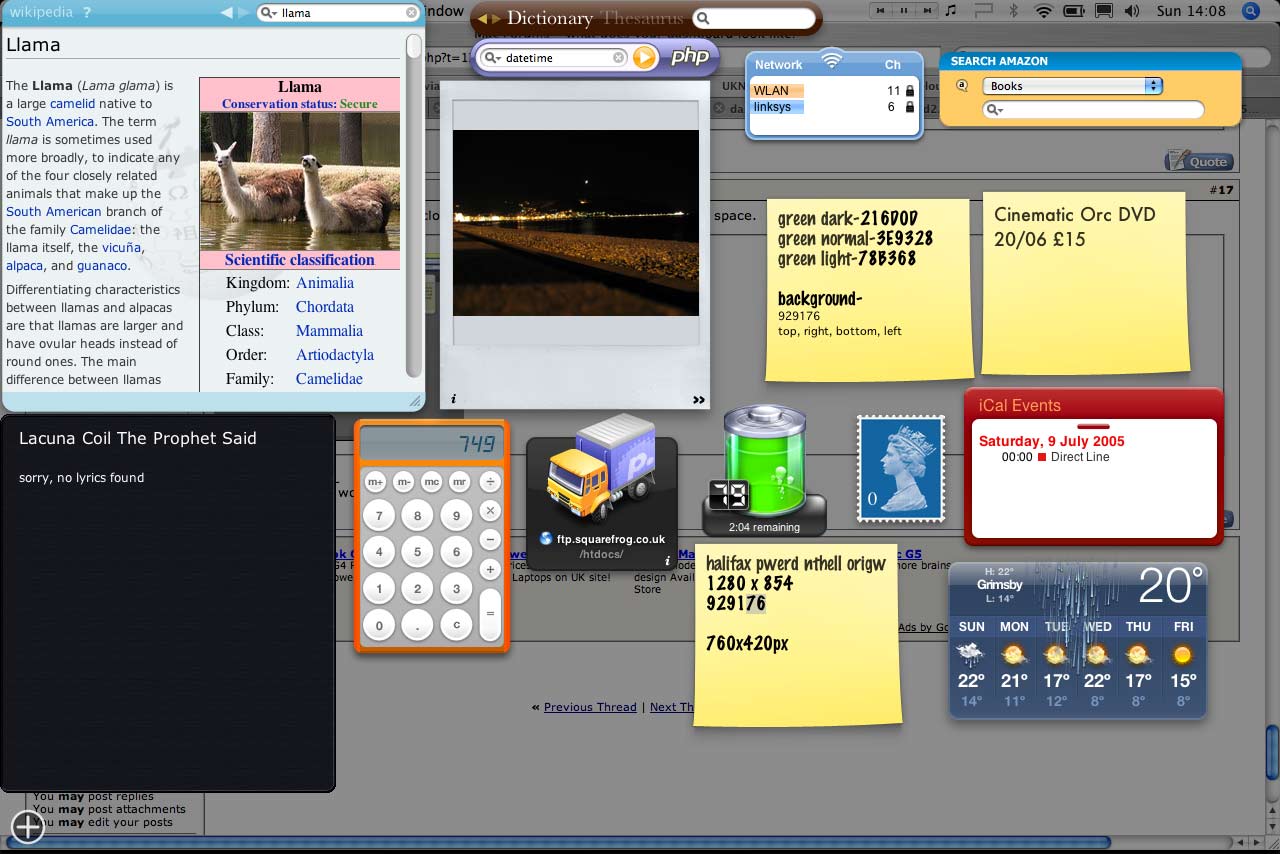Follow the South America link
Image resolution: width=1280 pixels, height=854 pixels.
coord(50,121)
